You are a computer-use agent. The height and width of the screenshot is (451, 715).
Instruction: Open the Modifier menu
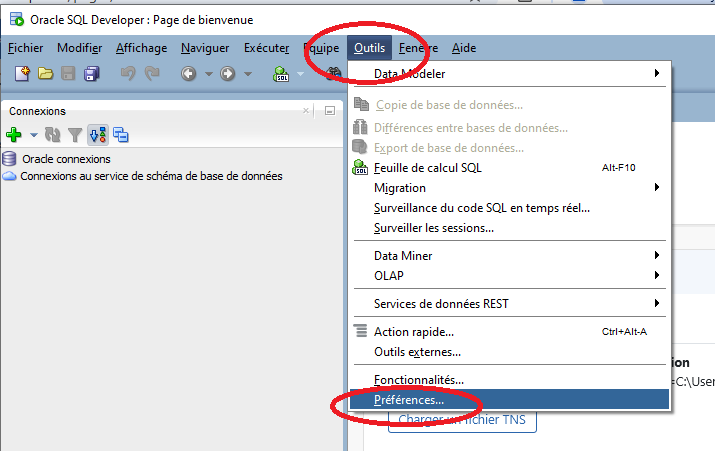point(79,48)
